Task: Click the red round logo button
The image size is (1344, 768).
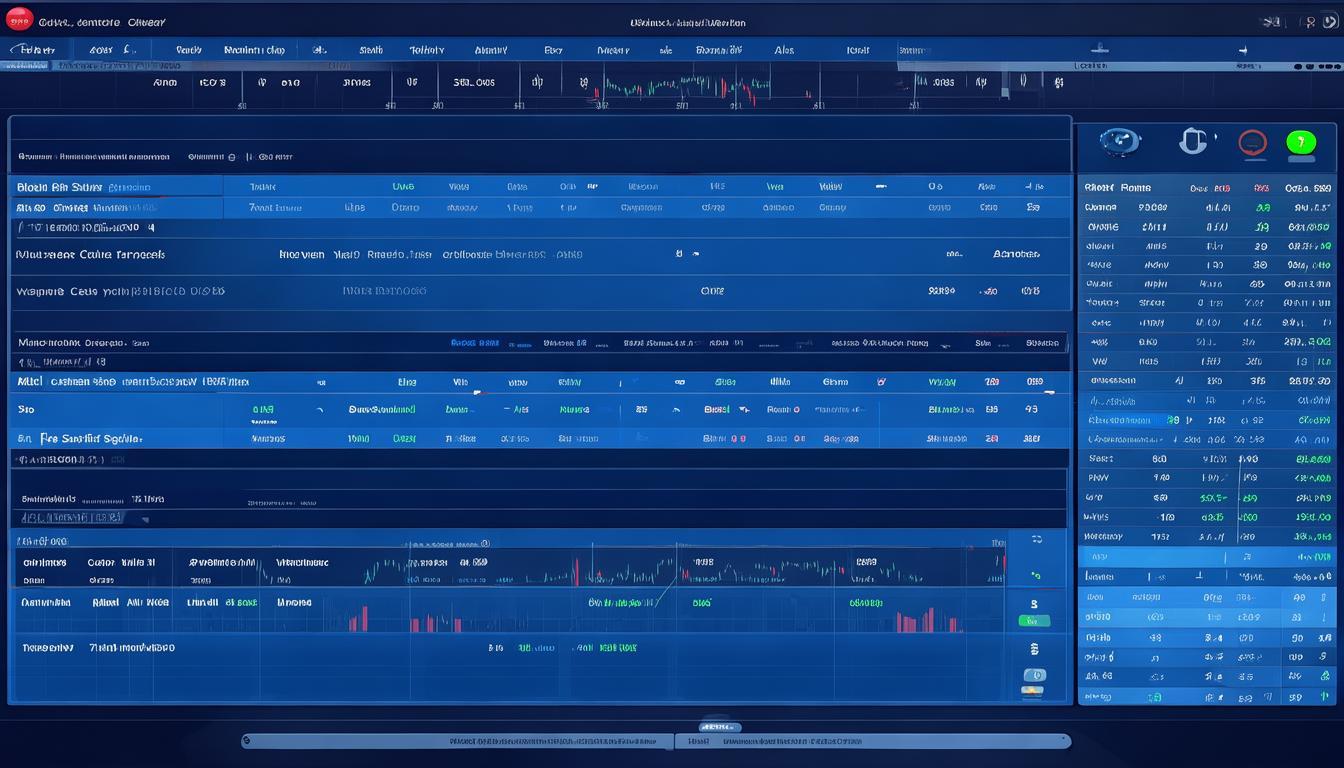Action: pyautogui.click(x=20, y=18)
